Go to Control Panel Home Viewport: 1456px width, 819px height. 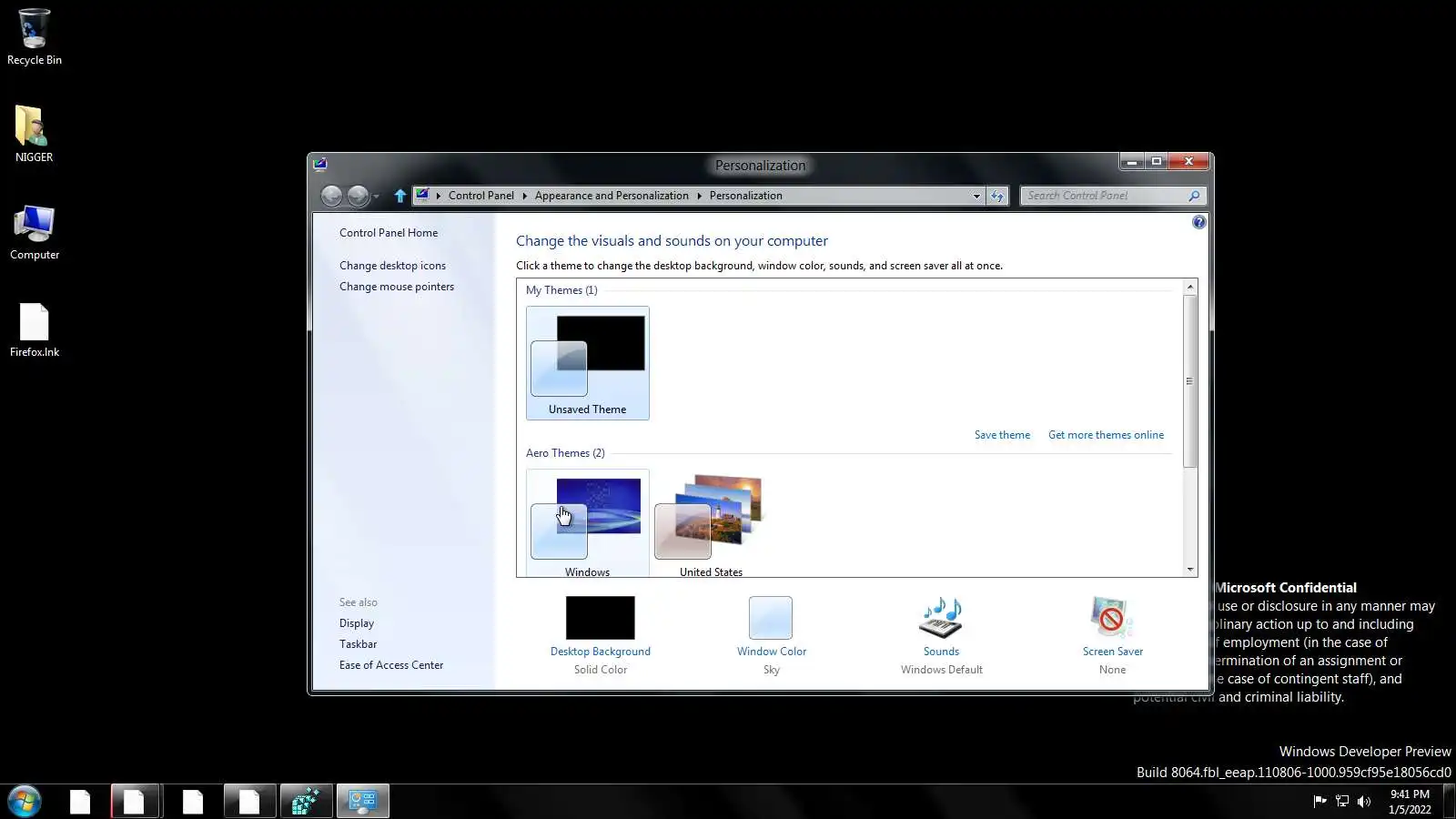point(389,233)
